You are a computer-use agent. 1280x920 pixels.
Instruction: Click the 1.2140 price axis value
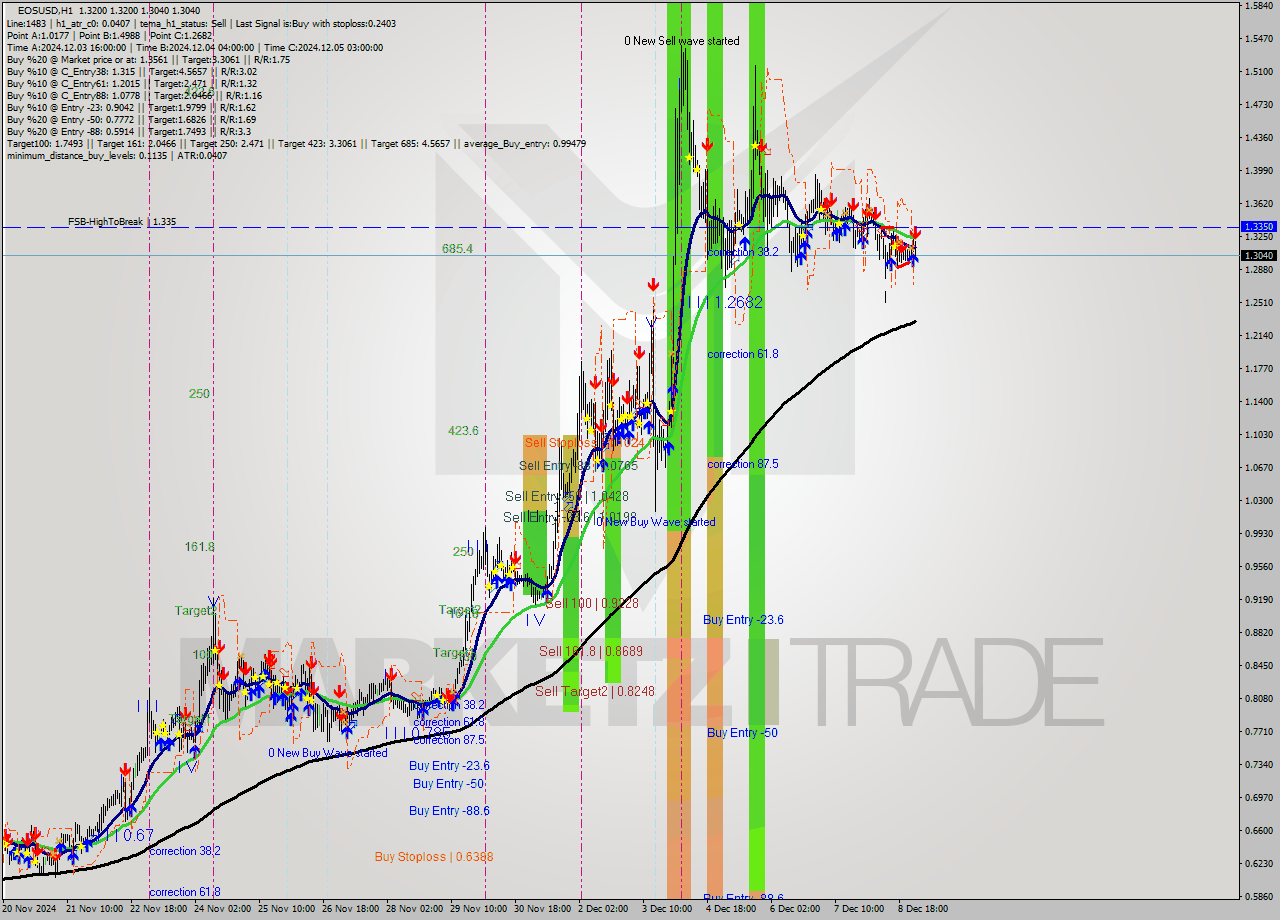1257,336
